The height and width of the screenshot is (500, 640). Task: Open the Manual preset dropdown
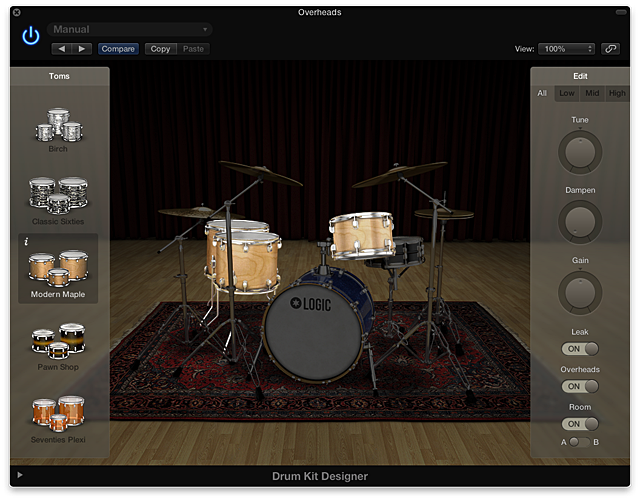(x=130, y=29)
